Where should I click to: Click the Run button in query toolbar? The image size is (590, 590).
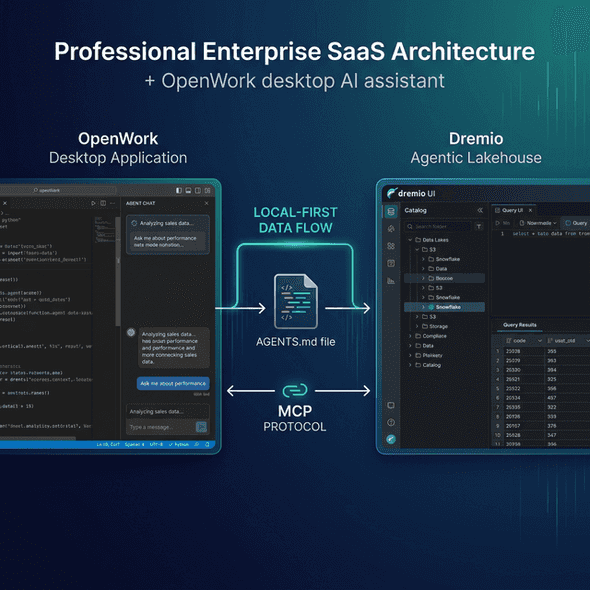(503, 223)
